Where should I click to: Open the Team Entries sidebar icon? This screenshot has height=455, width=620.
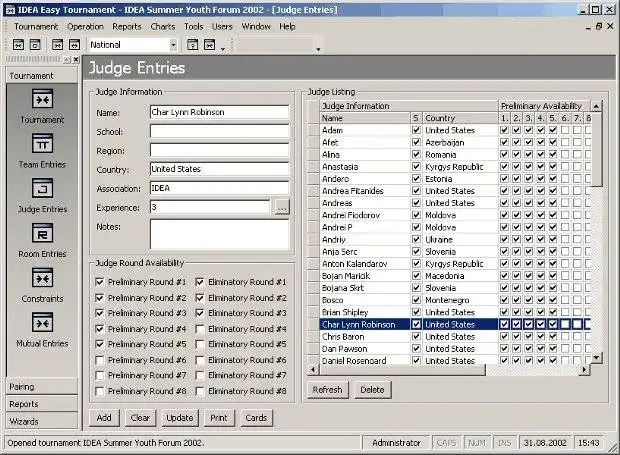tap(42, 143)
